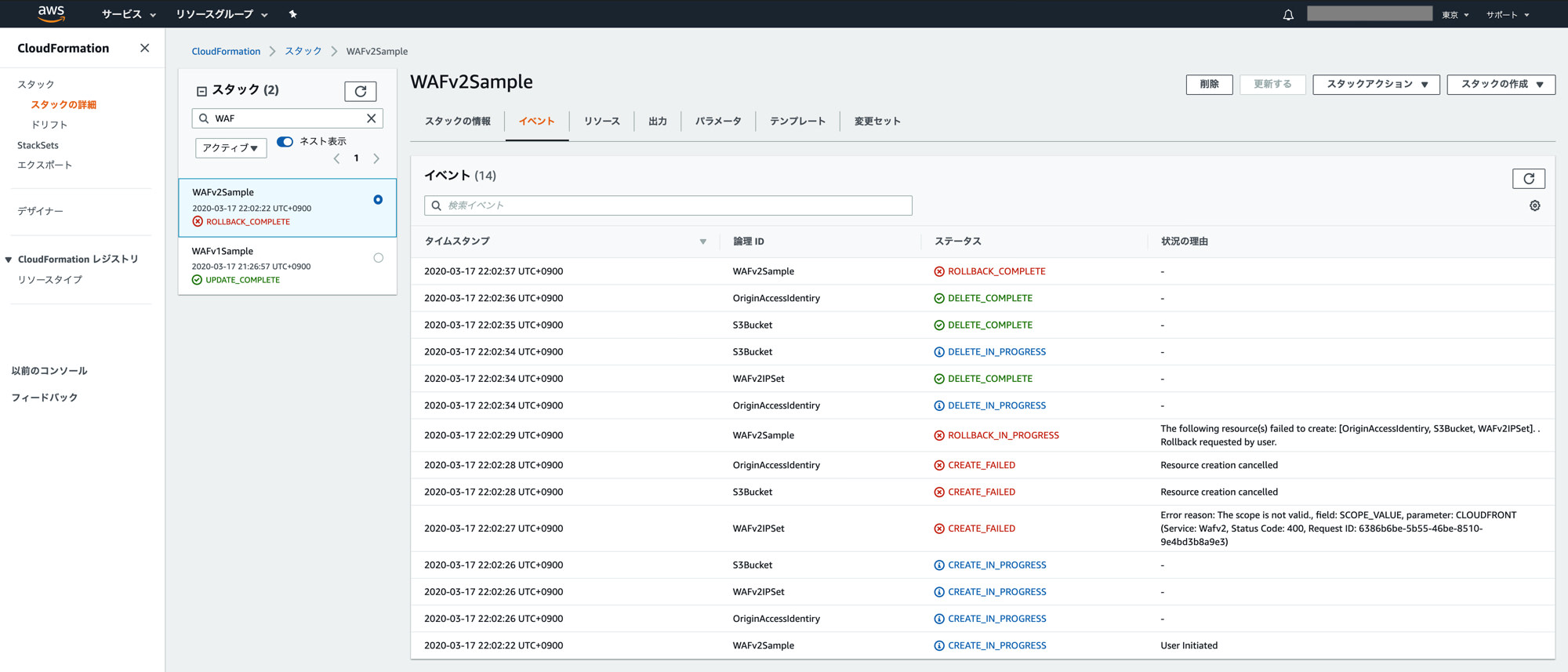Select the WAFv1Sample stack radio button
Viewport: 1568px width, 672px height.
click(379, 258)
